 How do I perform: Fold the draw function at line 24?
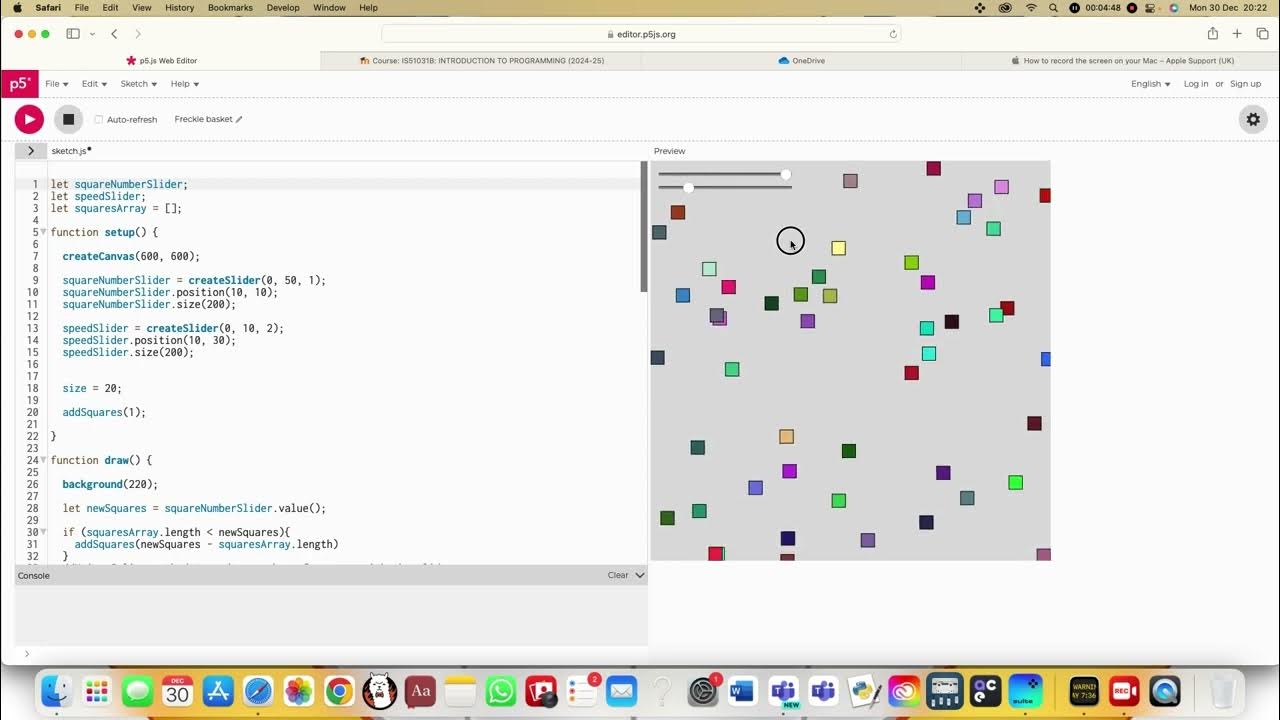click(x=43, y=460)
